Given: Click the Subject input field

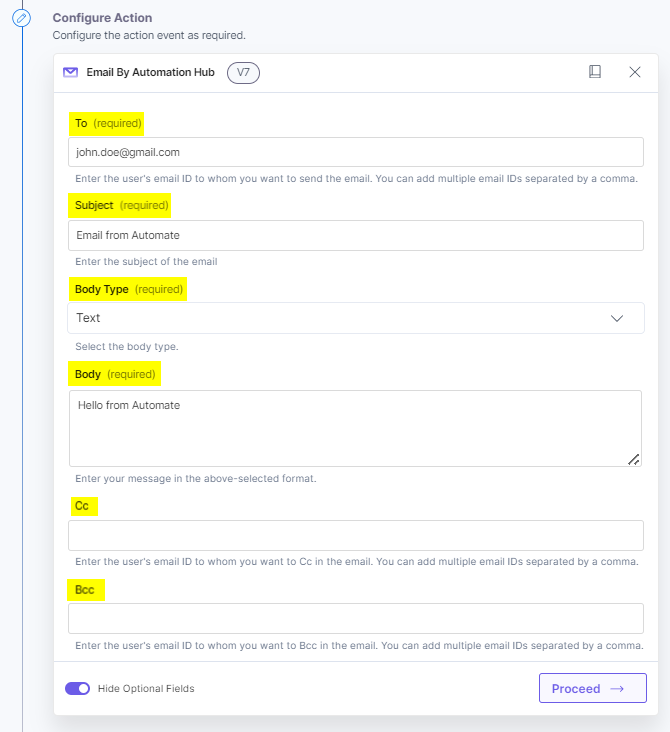Looking at the screenshot, I should (355, 235).
